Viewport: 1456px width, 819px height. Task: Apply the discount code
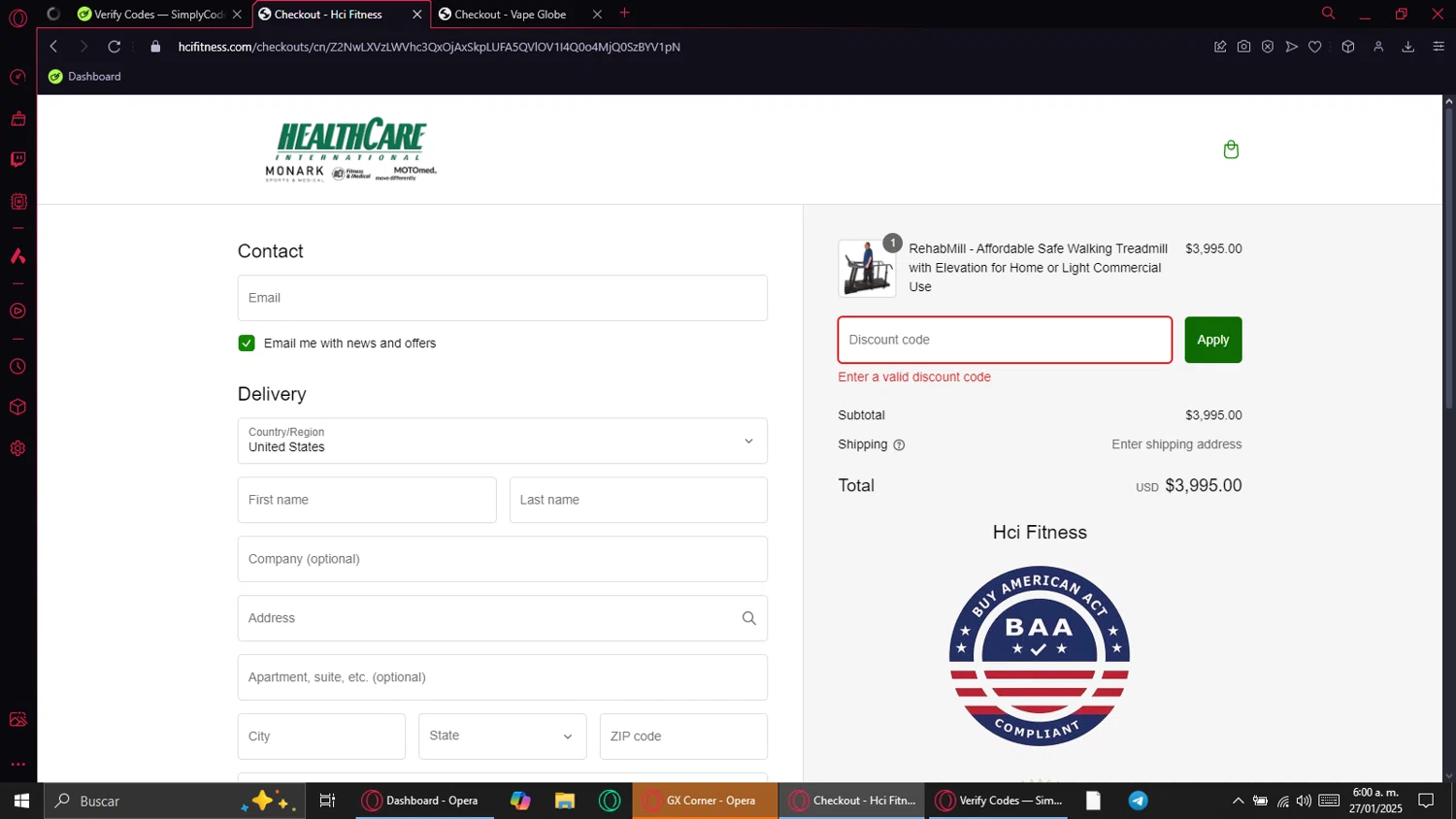pyautogui.click(x=1212, y=340)
